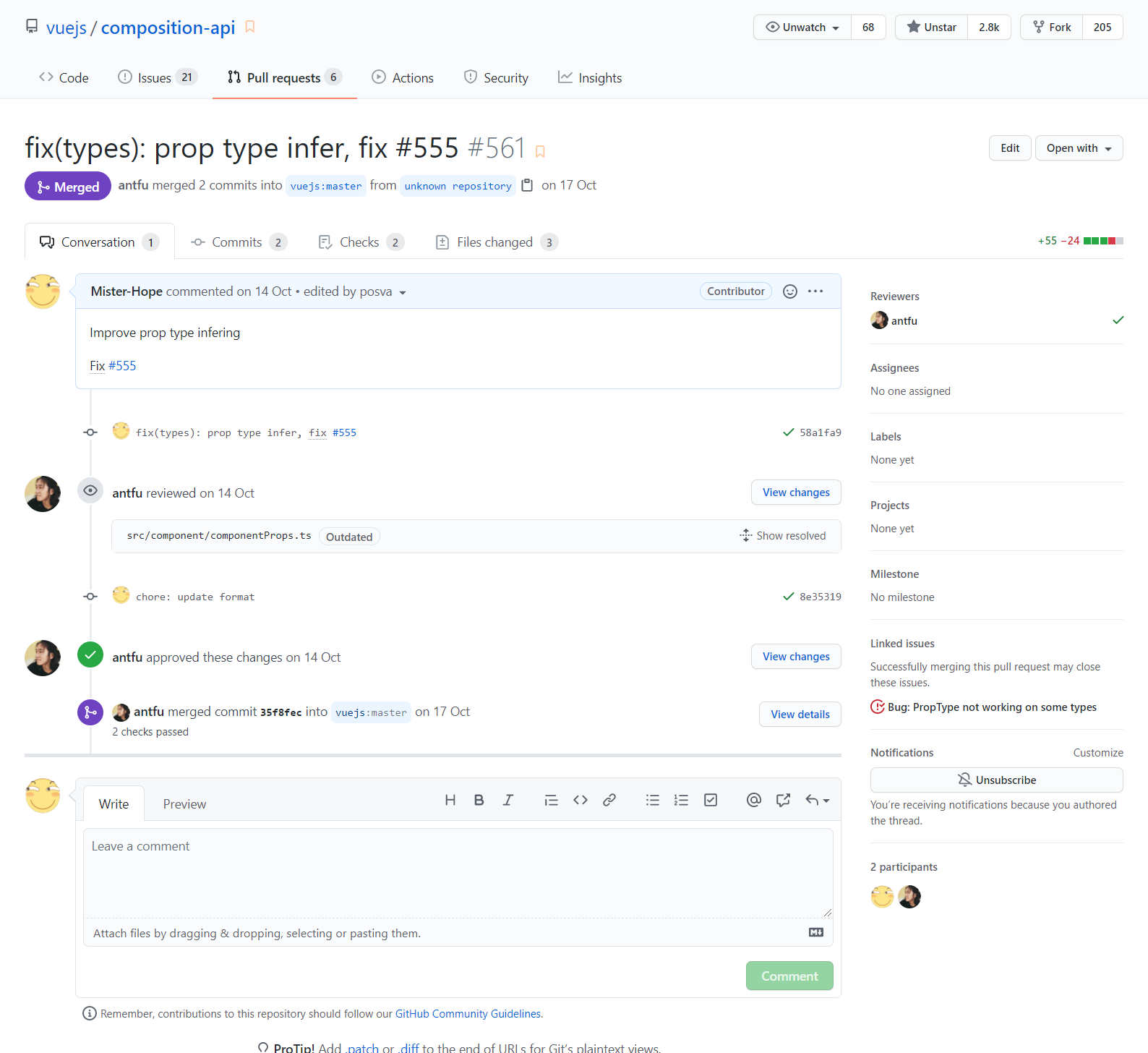Click View changes on antfu's review

click(796, 493)
